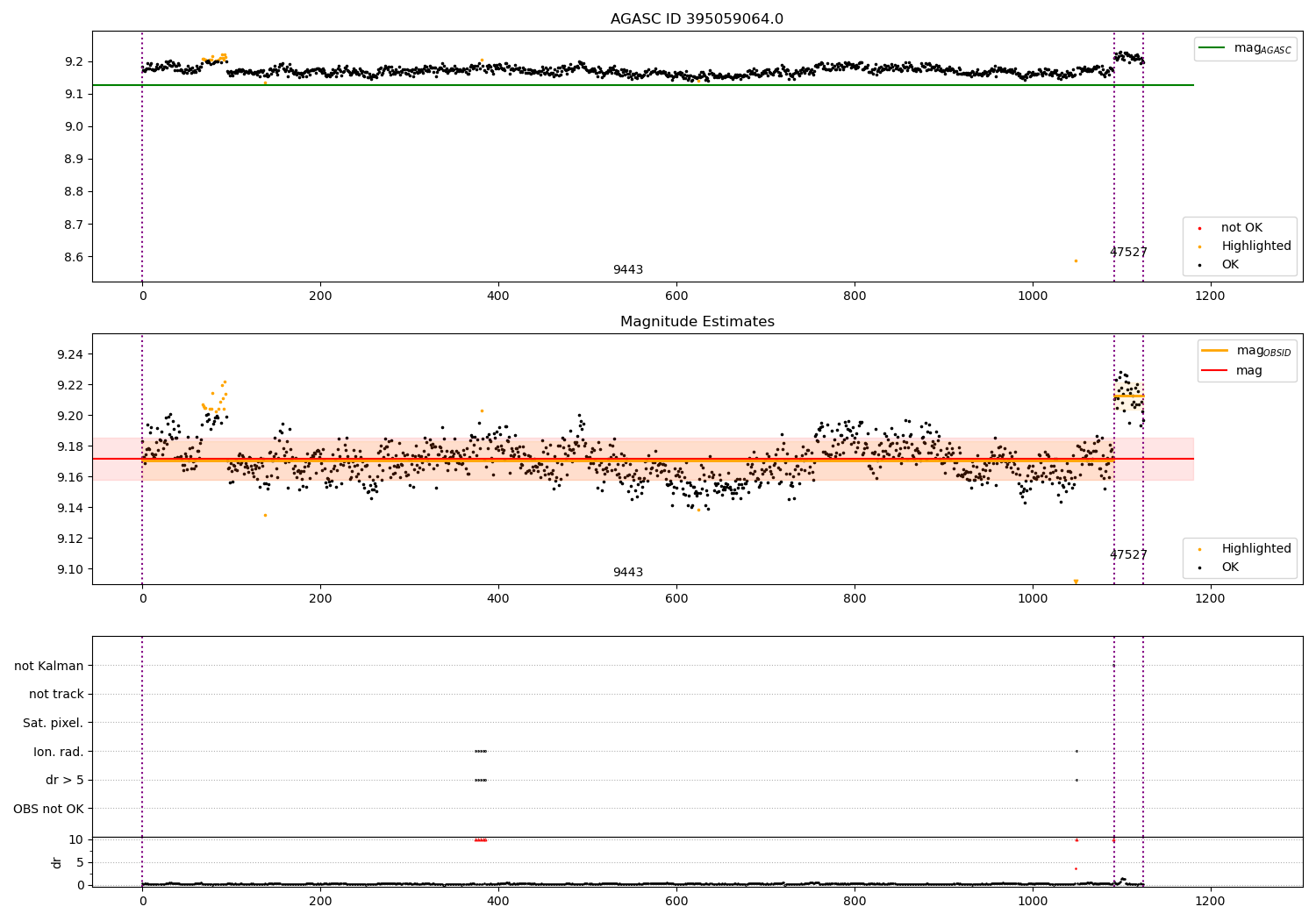The height and width of the screenshot is (921, 1316).
Task: Click 'not OK' legend entry in top plot
Action: tap(1241, 228)
